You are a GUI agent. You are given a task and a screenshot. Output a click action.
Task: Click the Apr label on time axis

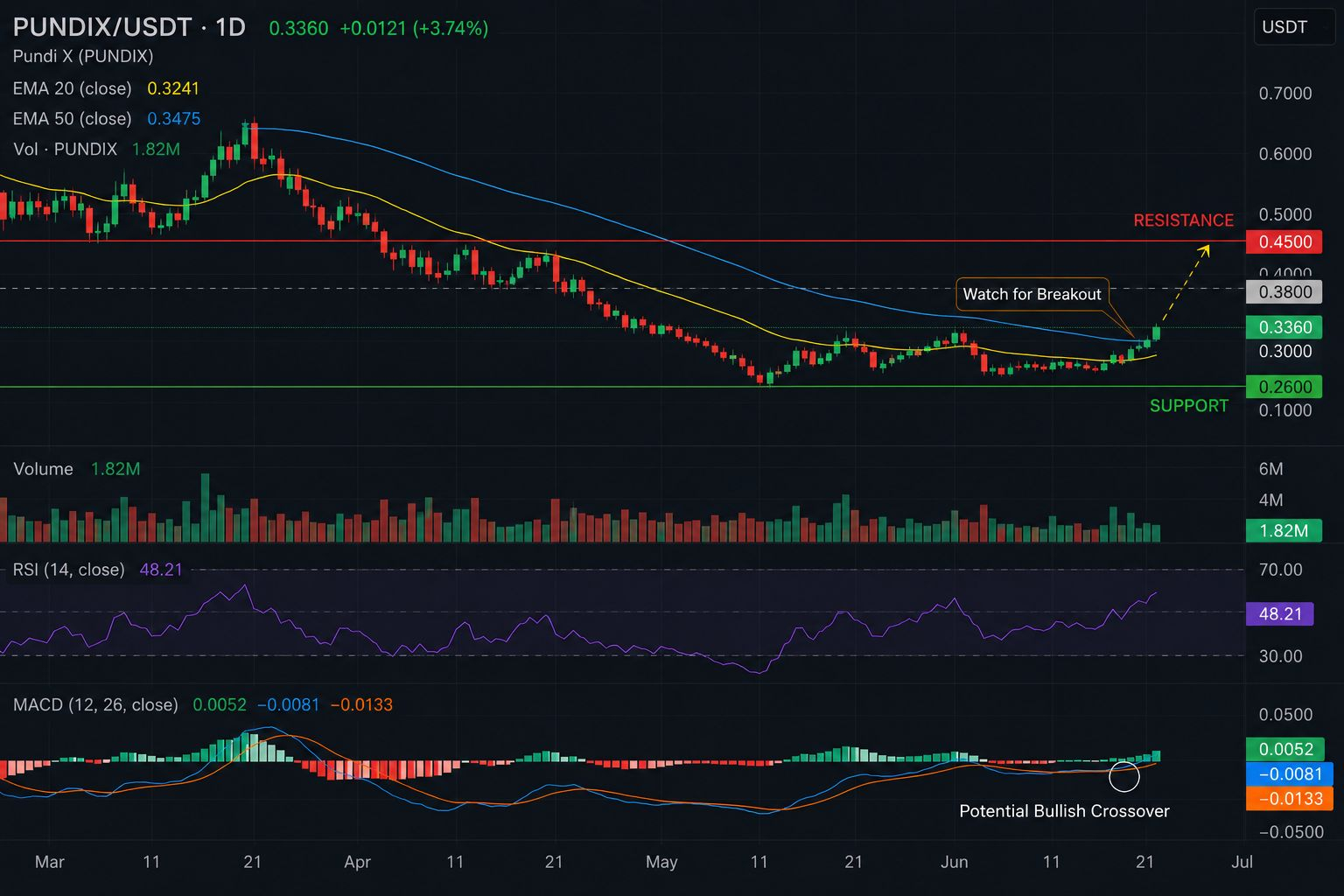click(x=358, y=862)
